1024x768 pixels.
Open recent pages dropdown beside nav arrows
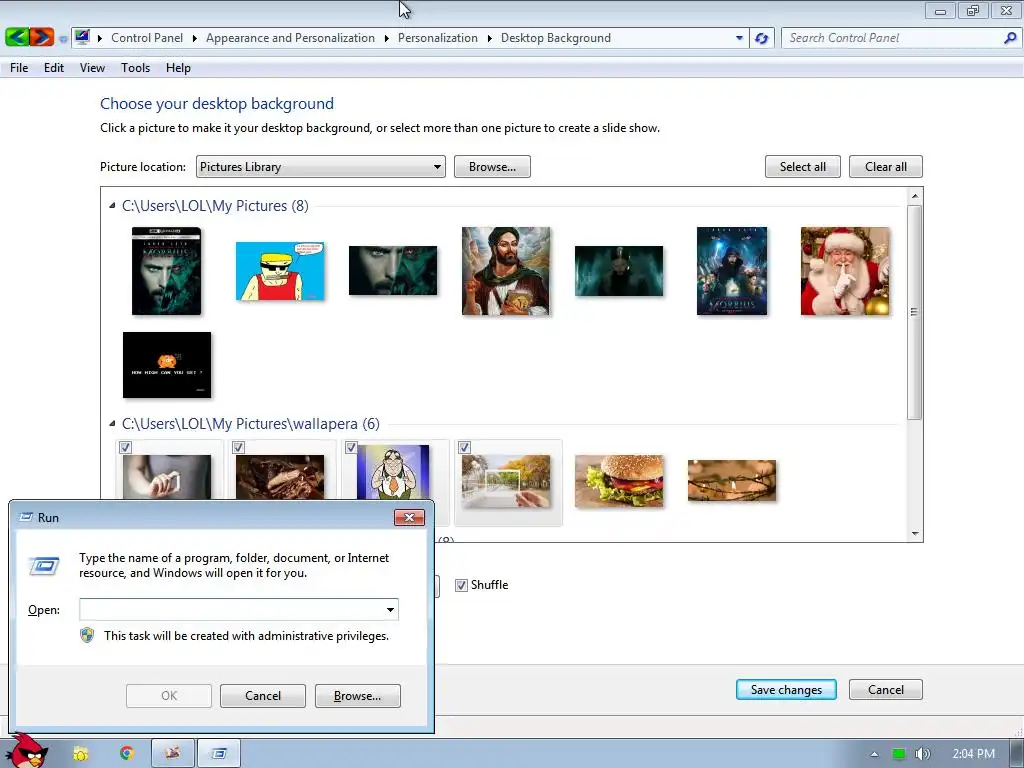(x=63, y=39)
